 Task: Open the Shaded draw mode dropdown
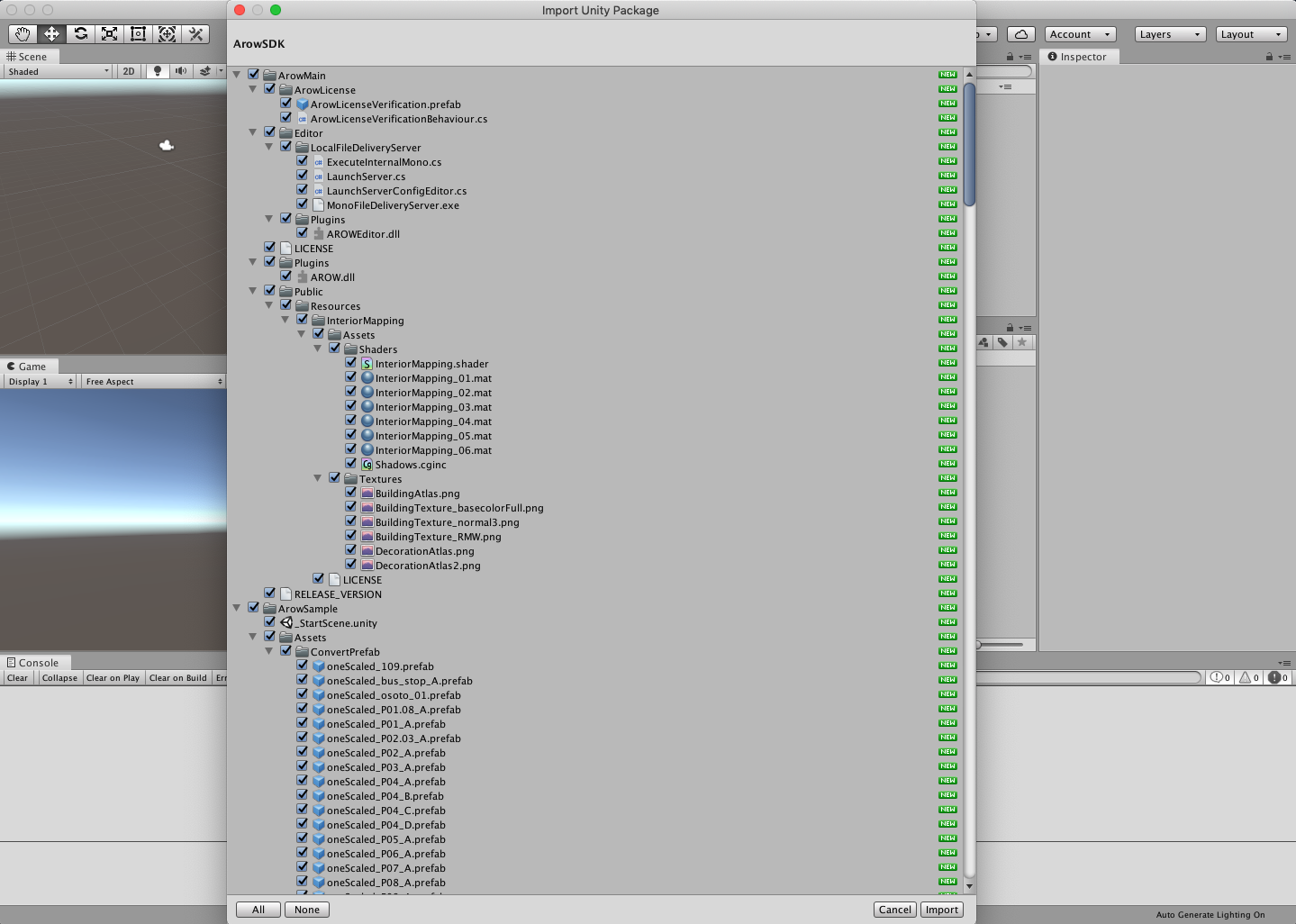click(58, 71)
